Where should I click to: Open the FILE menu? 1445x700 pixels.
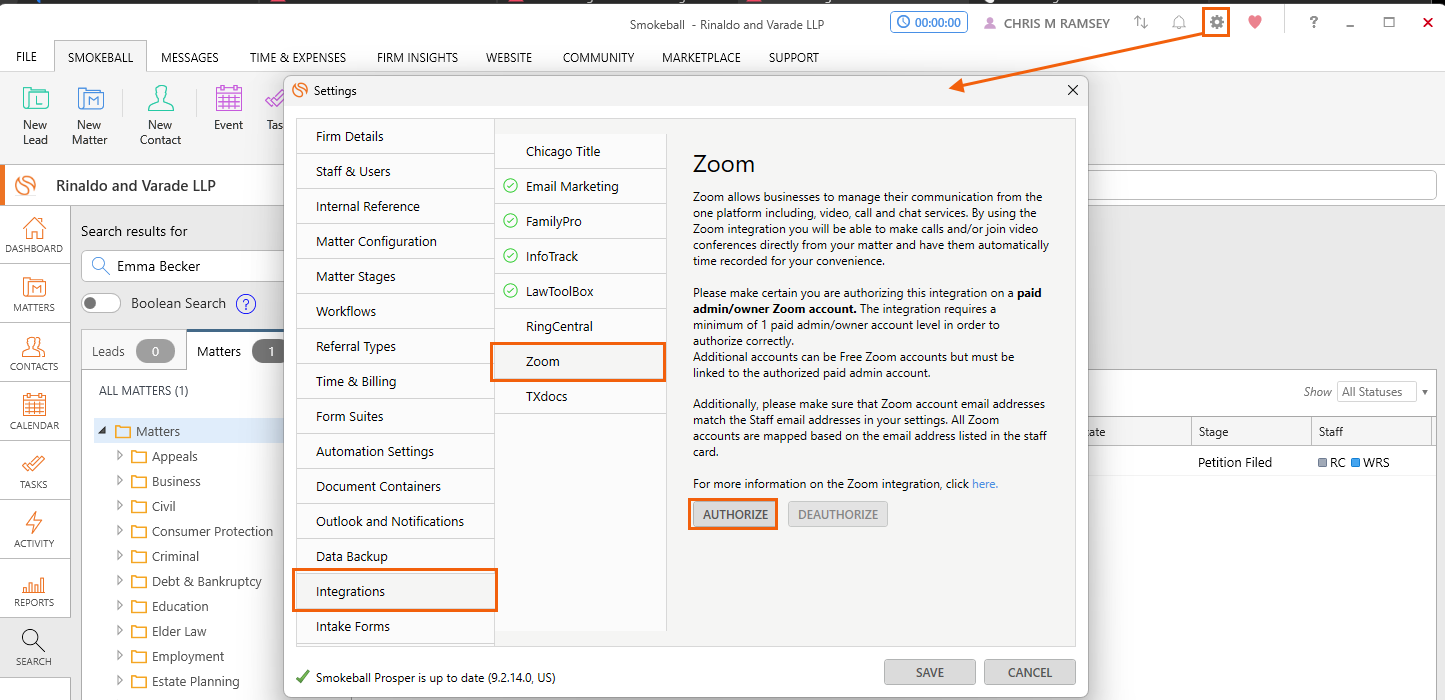click(27, 57)
